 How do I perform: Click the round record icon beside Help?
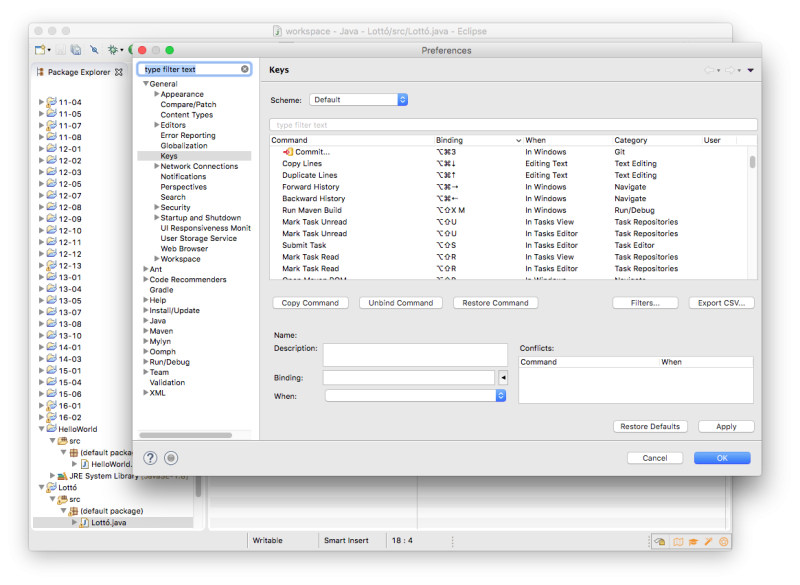(171, 458)
